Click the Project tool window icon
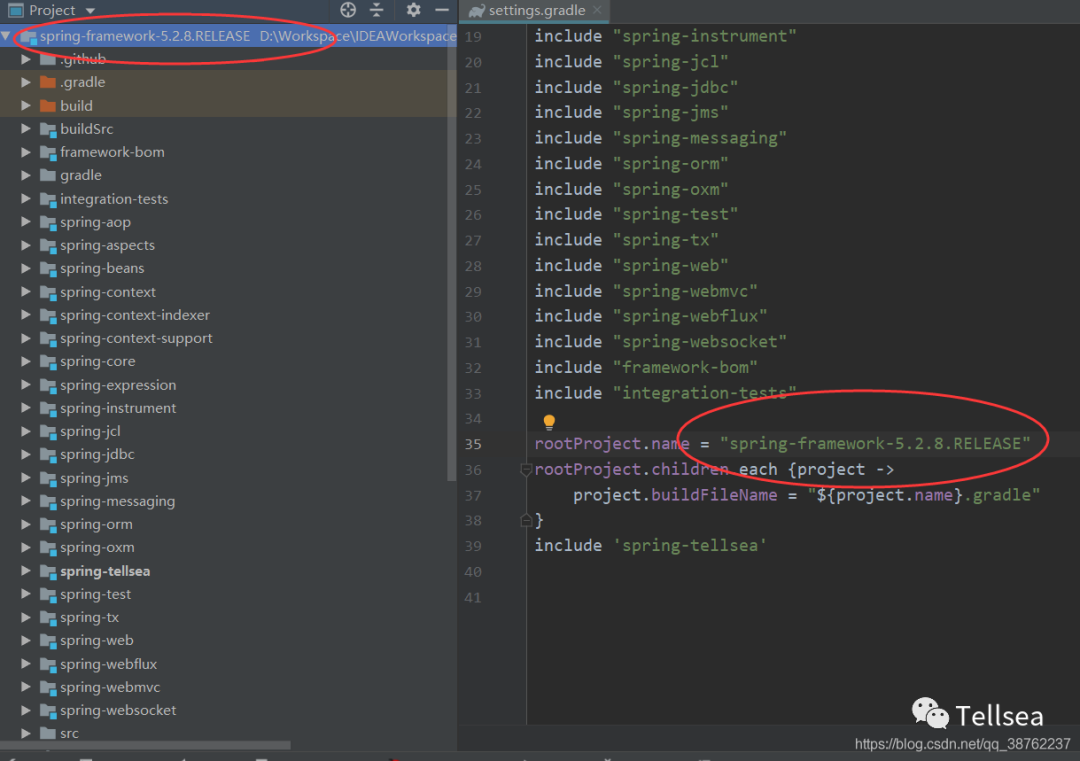This screenshot has height=761, width=1080. [15, 10]
